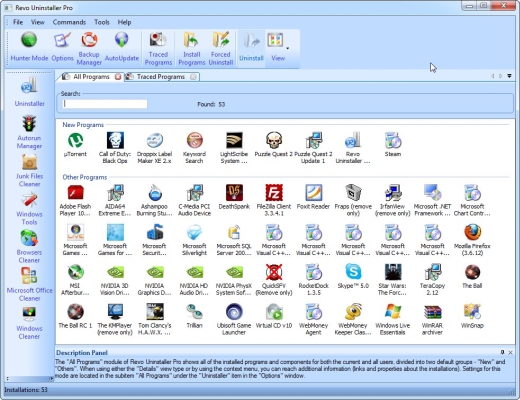This screenshot has height=400, width=520.
Task: Open the tab list dropdown arrow
Action: pos(509,76)
